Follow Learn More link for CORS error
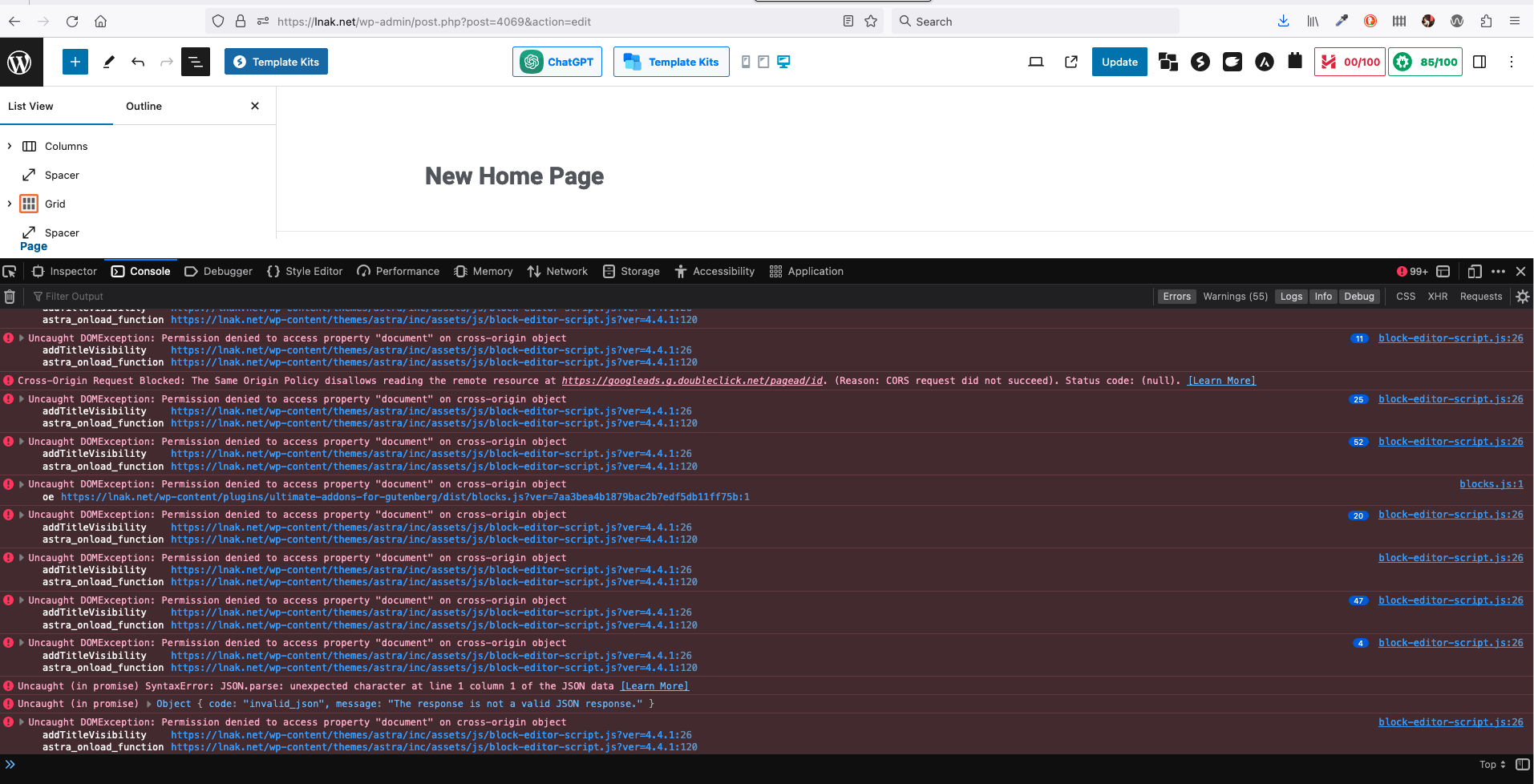This screenshot has height=784, width=1534. [1221, 381]
